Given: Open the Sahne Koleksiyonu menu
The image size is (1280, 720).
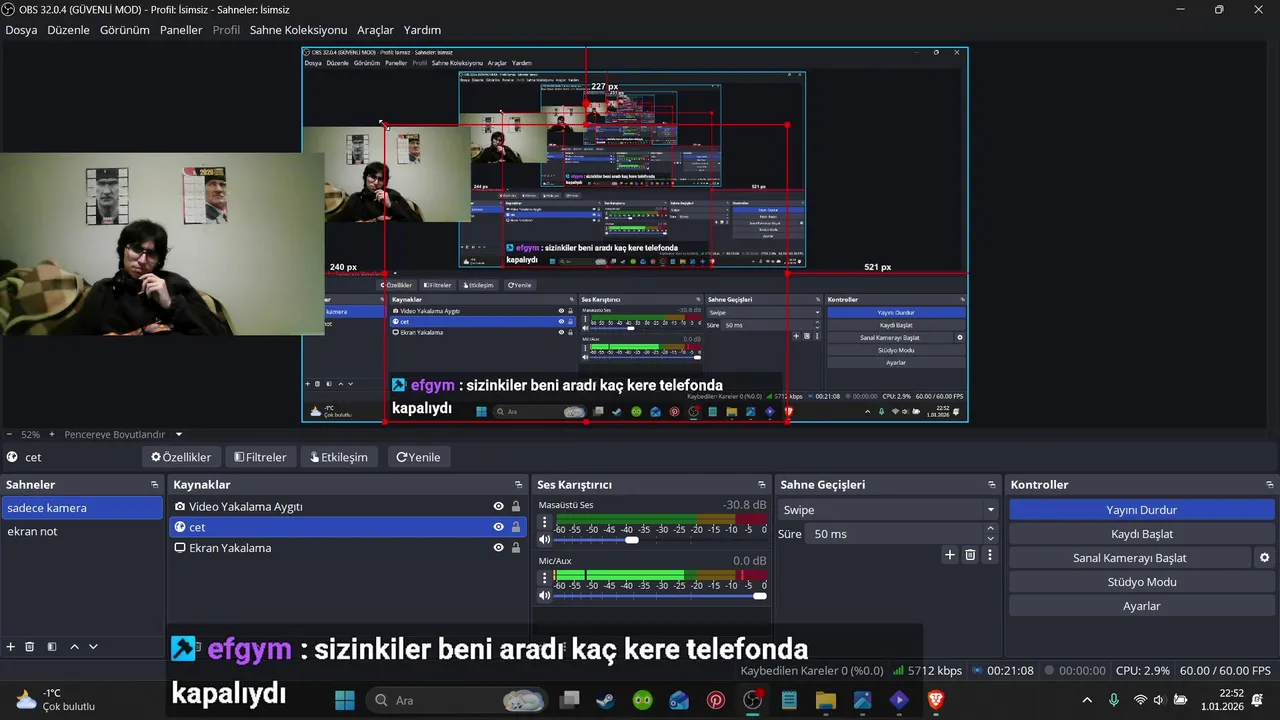Looking at the screenshot, I should pyautogui.click(x=298, y=30).
